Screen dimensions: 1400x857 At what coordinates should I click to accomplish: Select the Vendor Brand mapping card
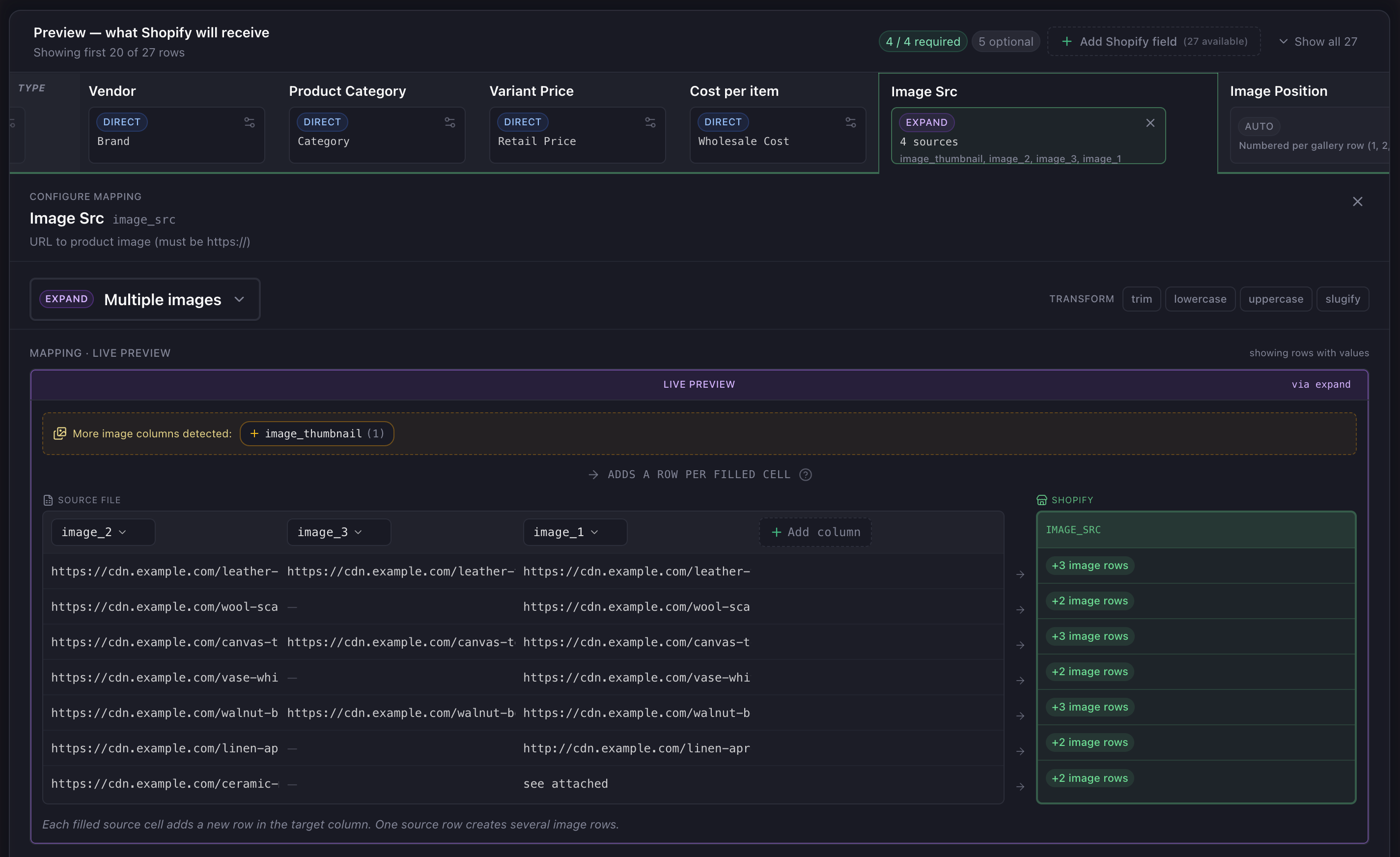(177, 135)
